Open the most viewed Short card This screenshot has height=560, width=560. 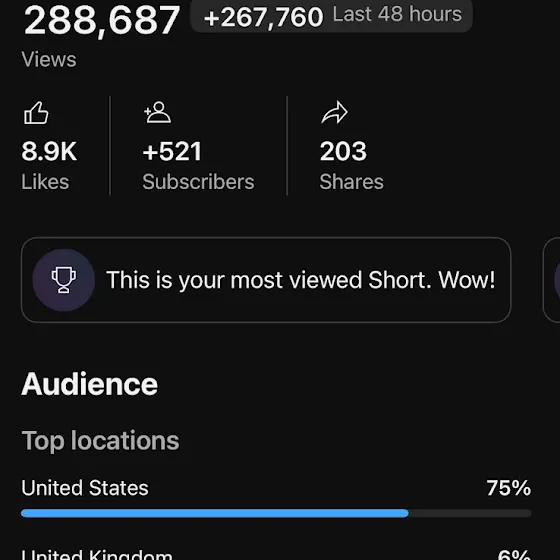[266, 280]
